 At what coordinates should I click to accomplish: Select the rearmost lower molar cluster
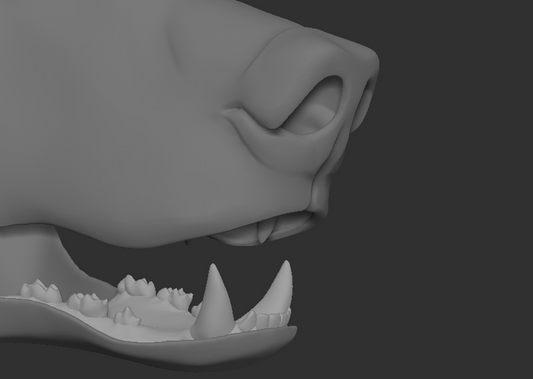point(41,291)
